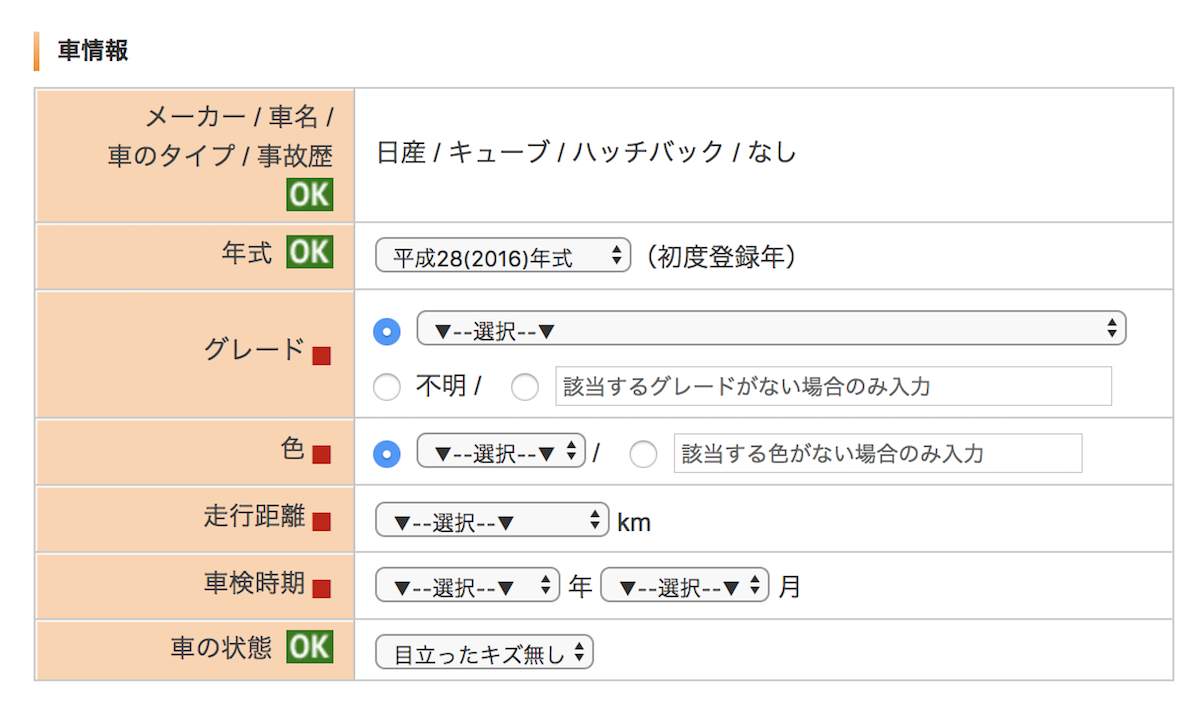Open the 走行距離 km dropdown

coord(492,521)
